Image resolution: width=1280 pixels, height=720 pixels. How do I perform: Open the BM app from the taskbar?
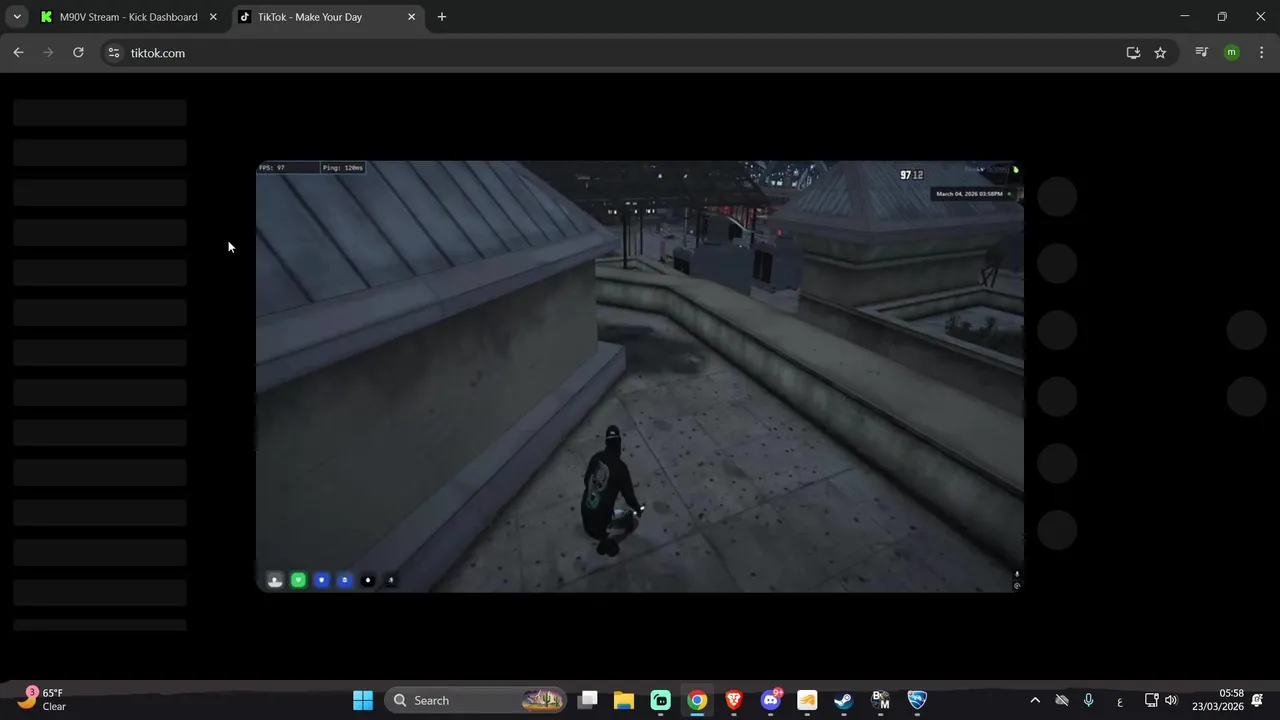pyautogui.click(x=881, y=700)
